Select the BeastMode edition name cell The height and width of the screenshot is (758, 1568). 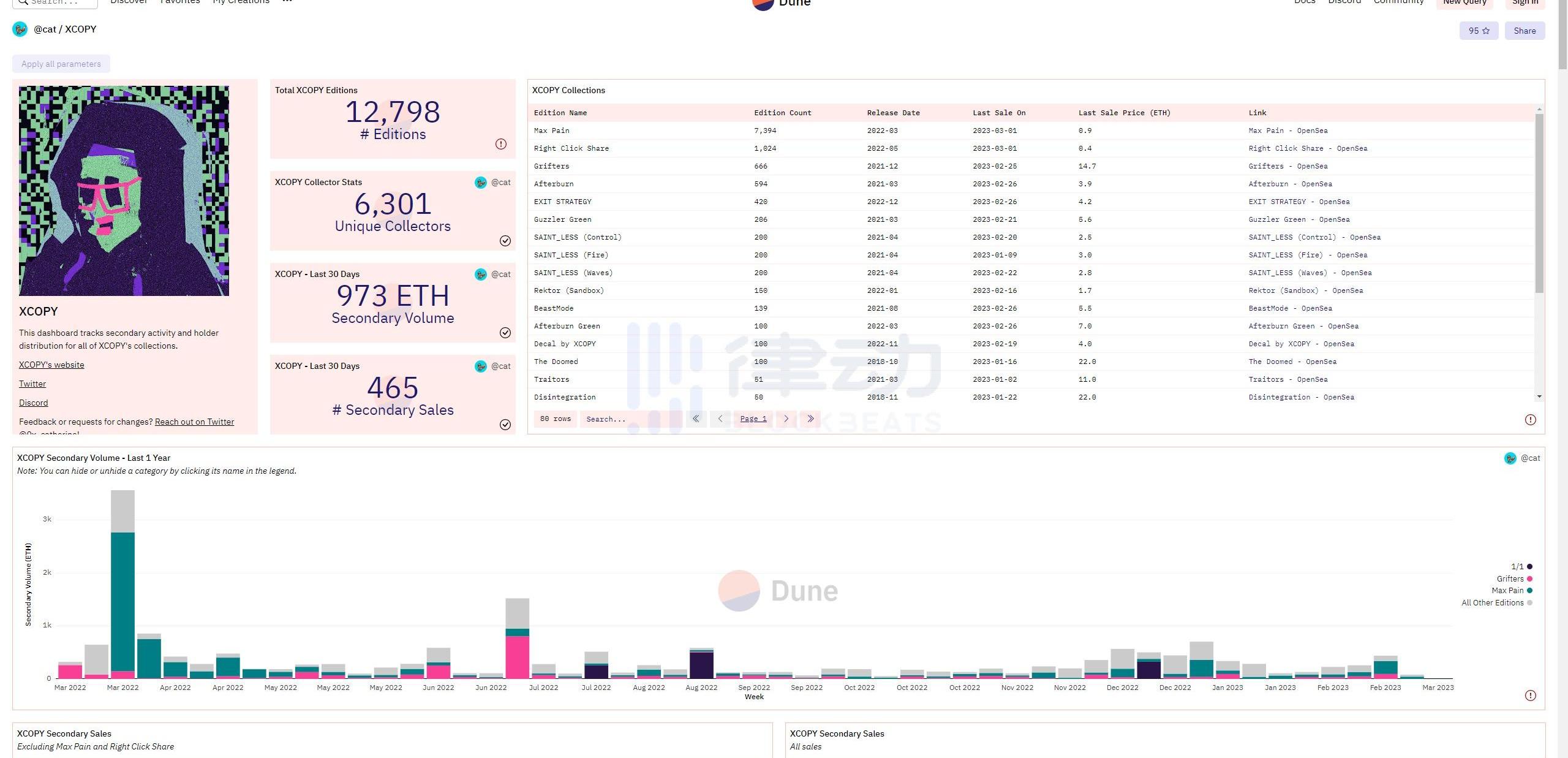click(554, 308)
